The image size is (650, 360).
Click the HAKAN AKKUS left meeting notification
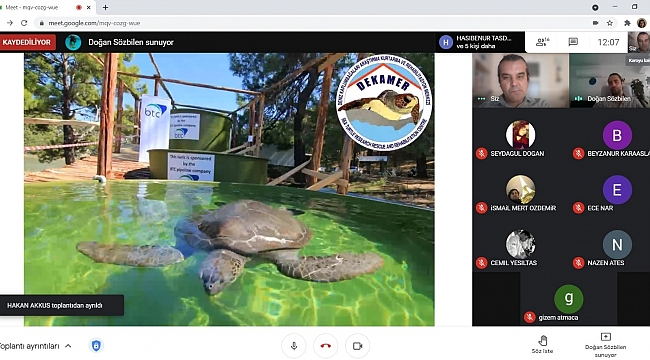62,305
